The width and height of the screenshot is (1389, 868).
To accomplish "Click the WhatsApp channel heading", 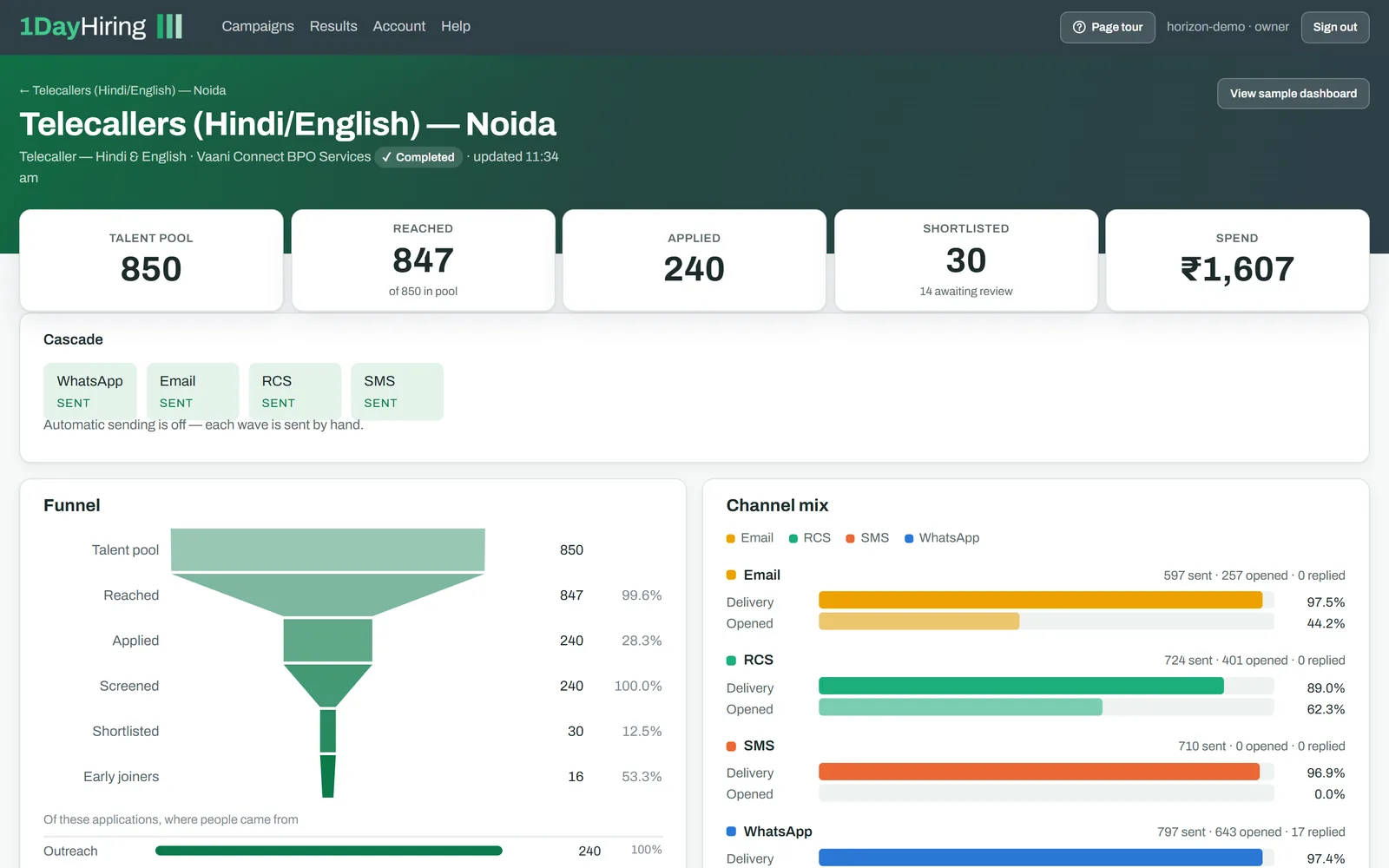I will [778, 832].
